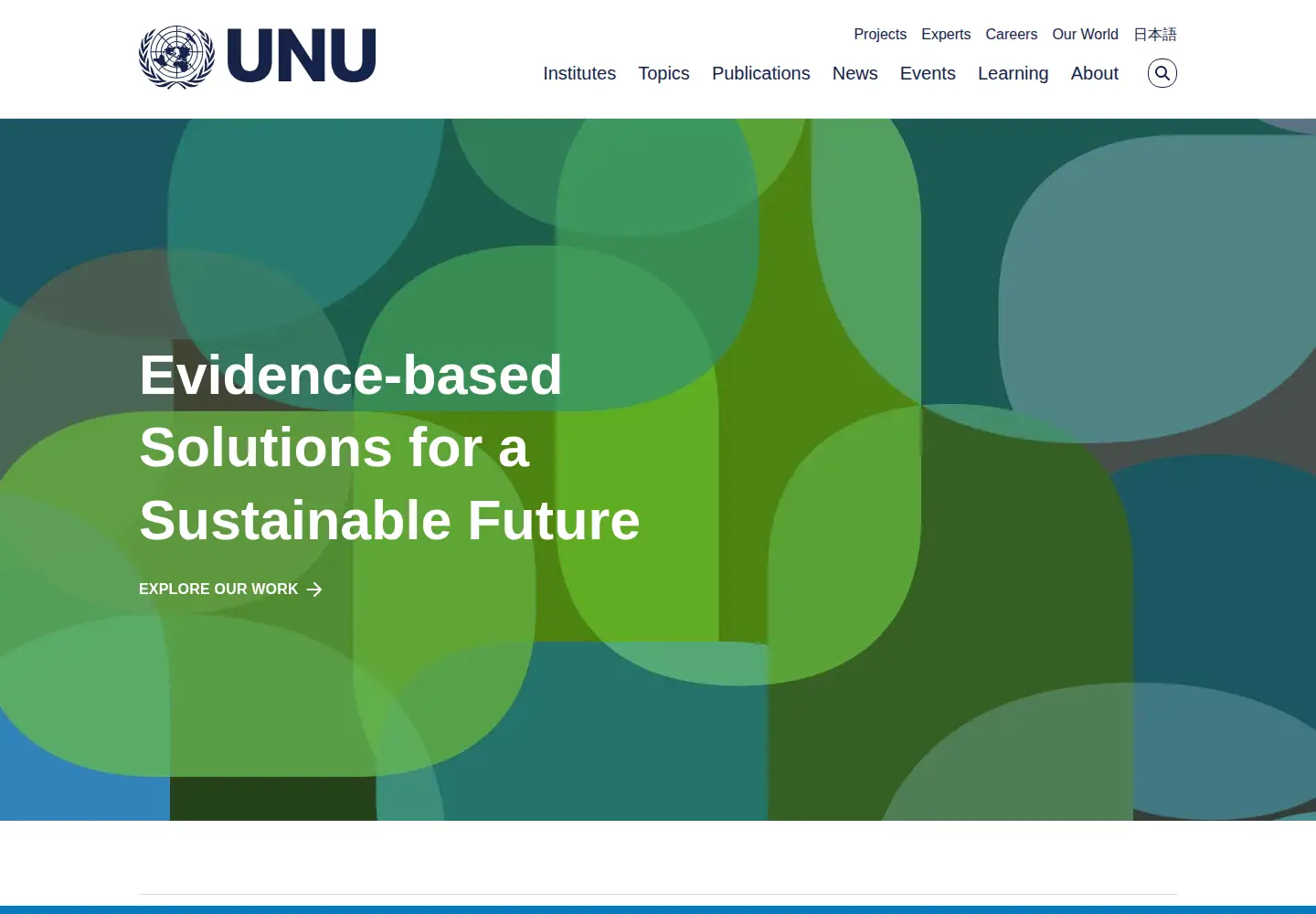The image size is (1316, 914).
Task: Visit the Projects link
Action: click(x=880, y=34)
